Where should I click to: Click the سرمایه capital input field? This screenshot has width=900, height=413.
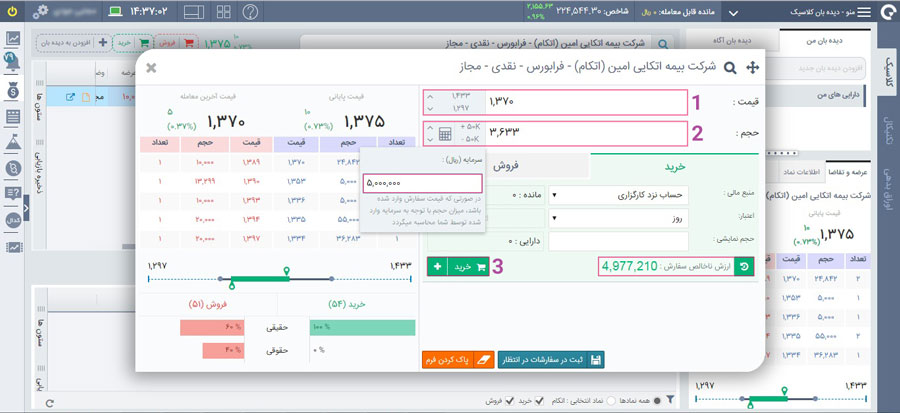click(x=422, y=184)
